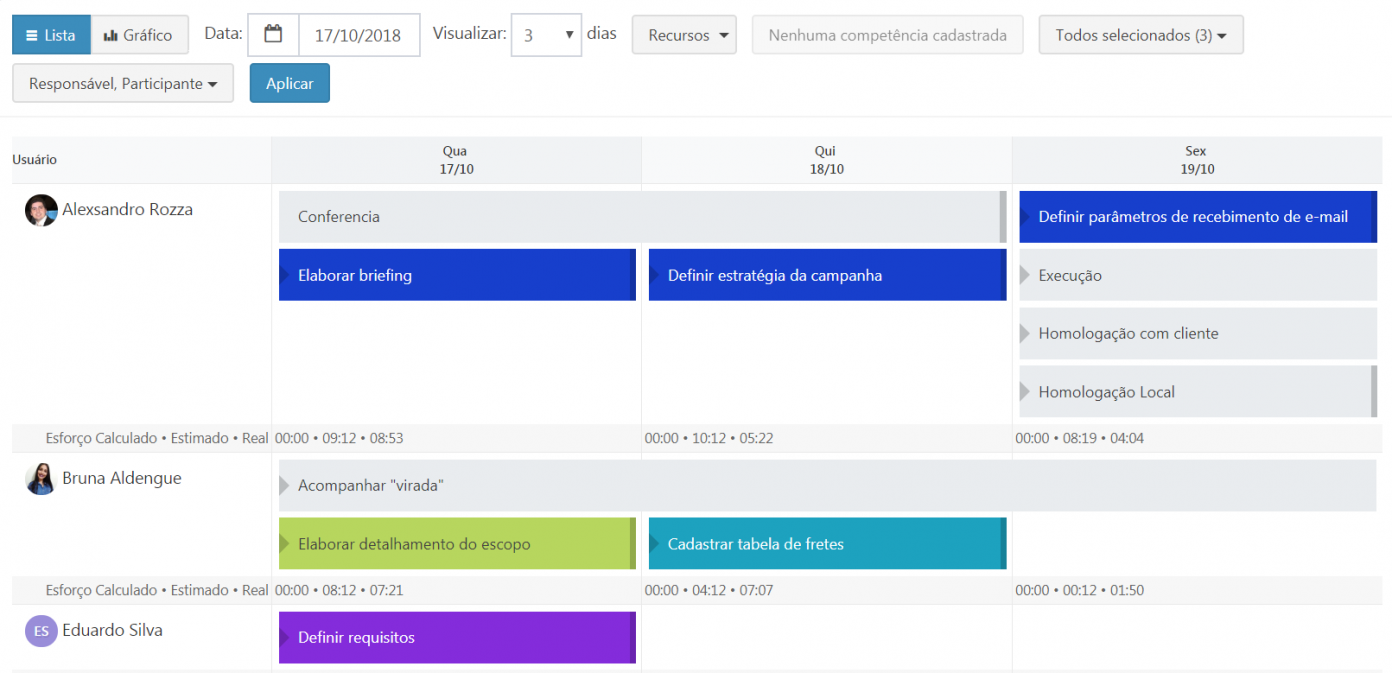Click Alexsandro Rozza's profile picture
The height and width of the screenshot is (673, 1392).
click(40, 209)
